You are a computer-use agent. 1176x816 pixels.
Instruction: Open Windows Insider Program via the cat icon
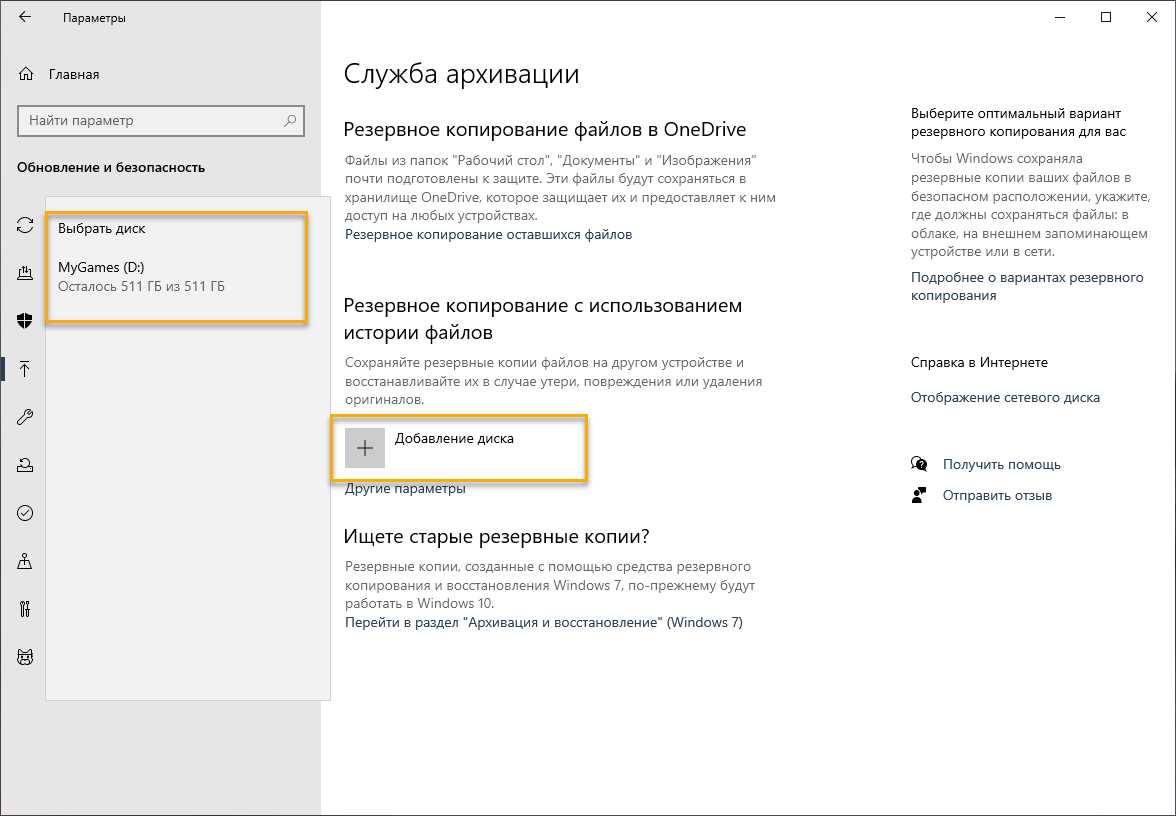(26, 657)
